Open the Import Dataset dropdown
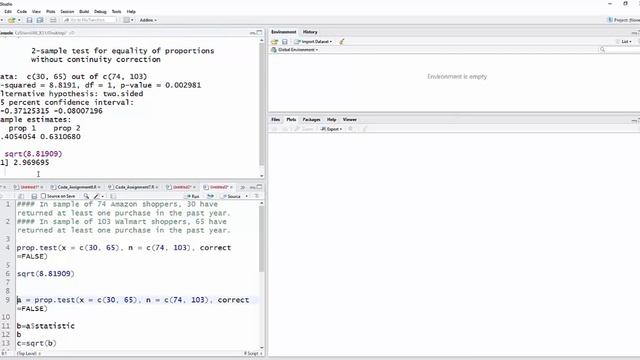The image size is (640, 360). (313, 42)
